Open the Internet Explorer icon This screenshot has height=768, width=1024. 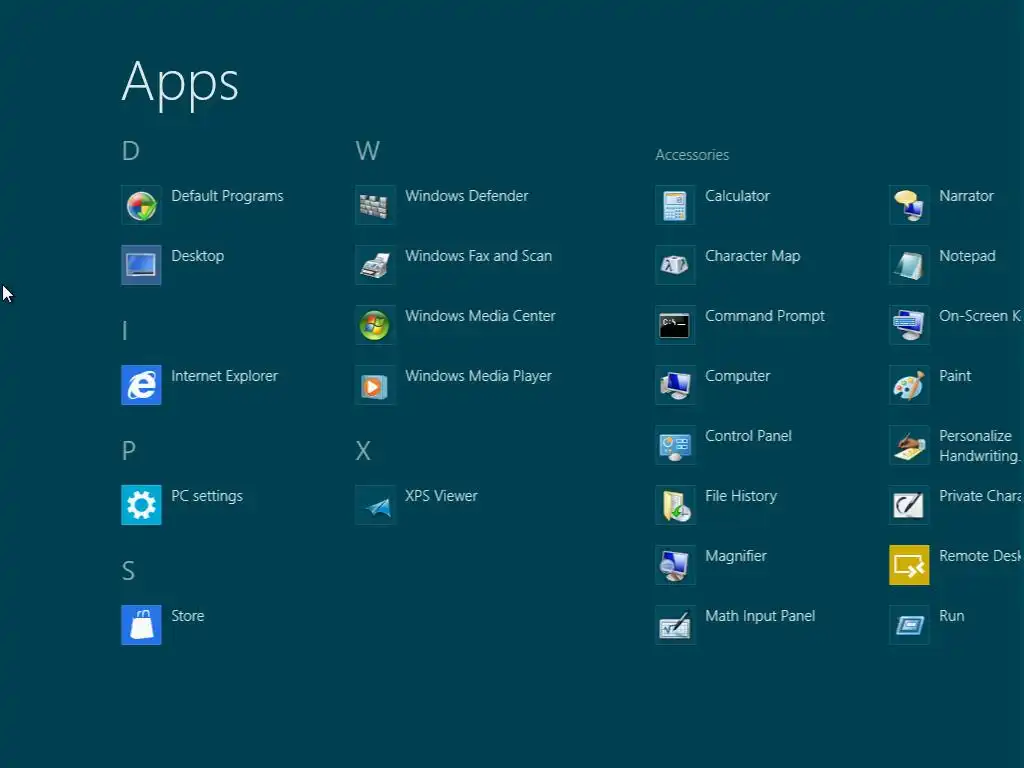(x=141, y=385)
